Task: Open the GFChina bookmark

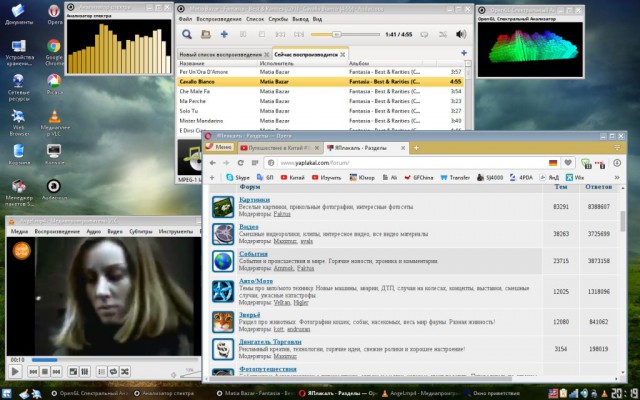Action: tap(419, 178)
